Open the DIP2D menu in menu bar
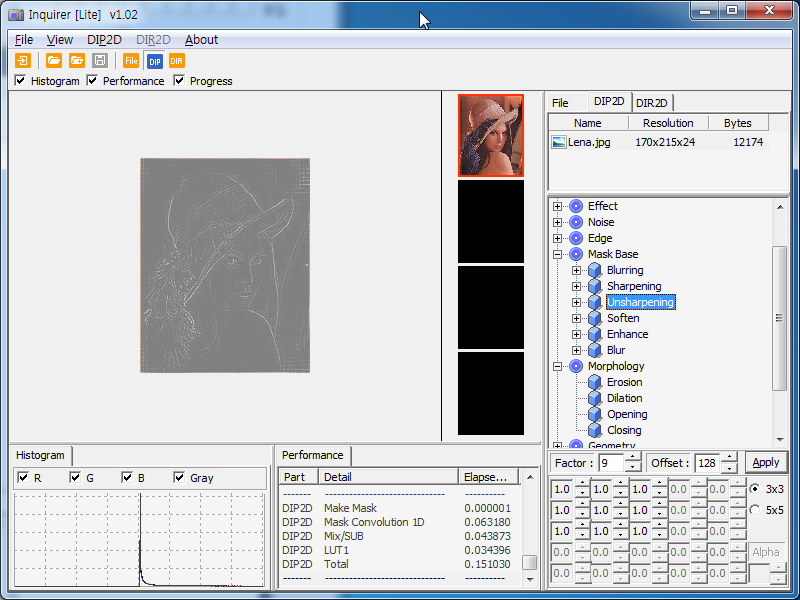This screenshot has width=800, height=600. (104, 40)
